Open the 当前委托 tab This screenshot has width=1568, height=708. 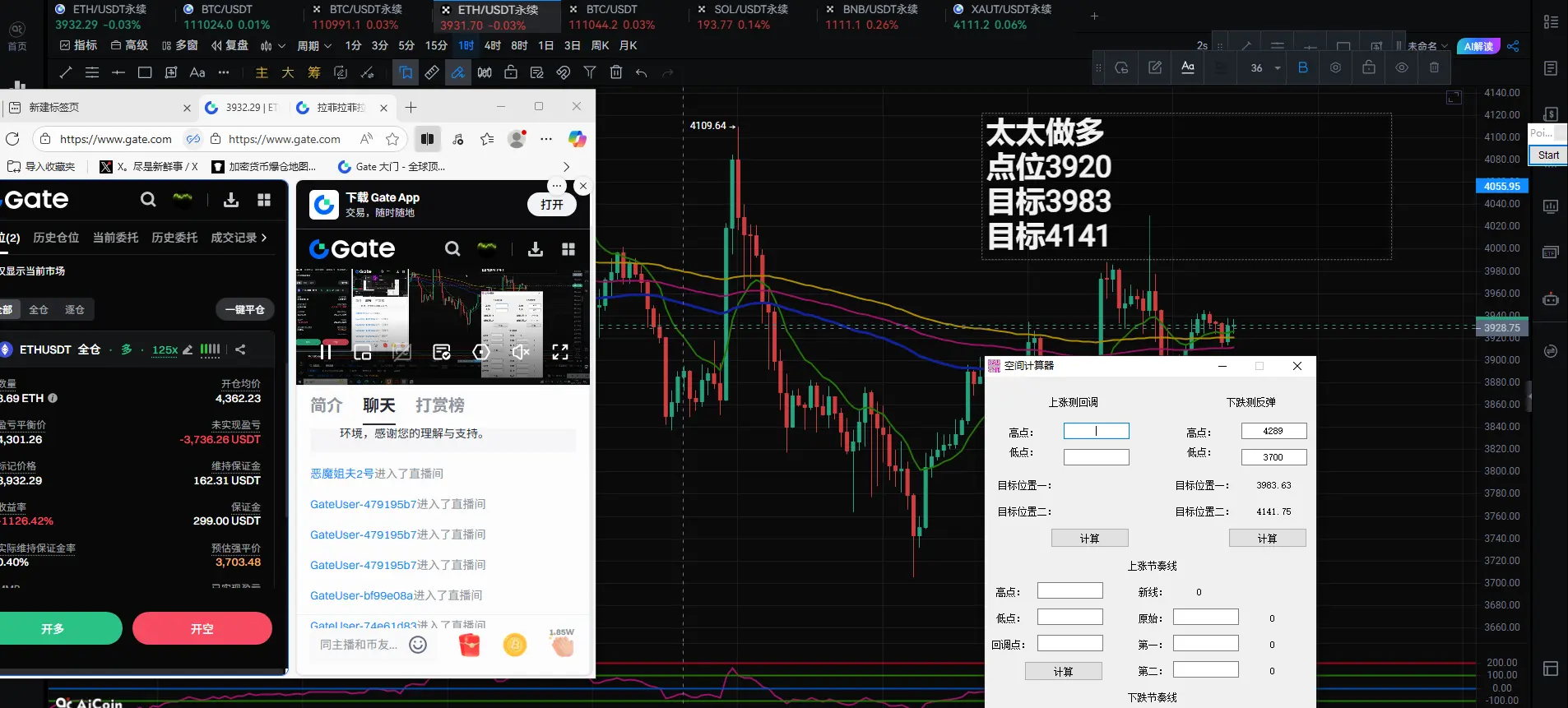(x=115, y=238)
